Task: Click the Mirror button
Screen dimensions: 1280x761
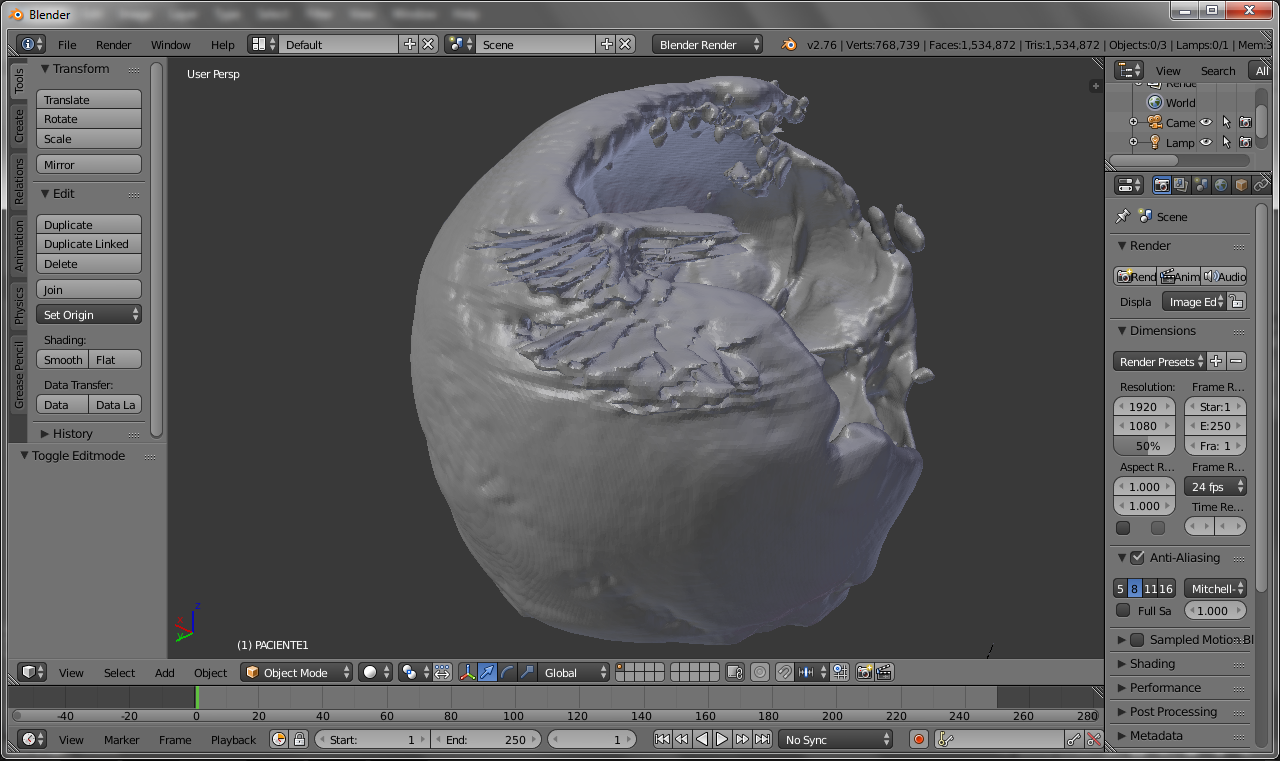Action: pyautogui.click(x=89, y=165)
